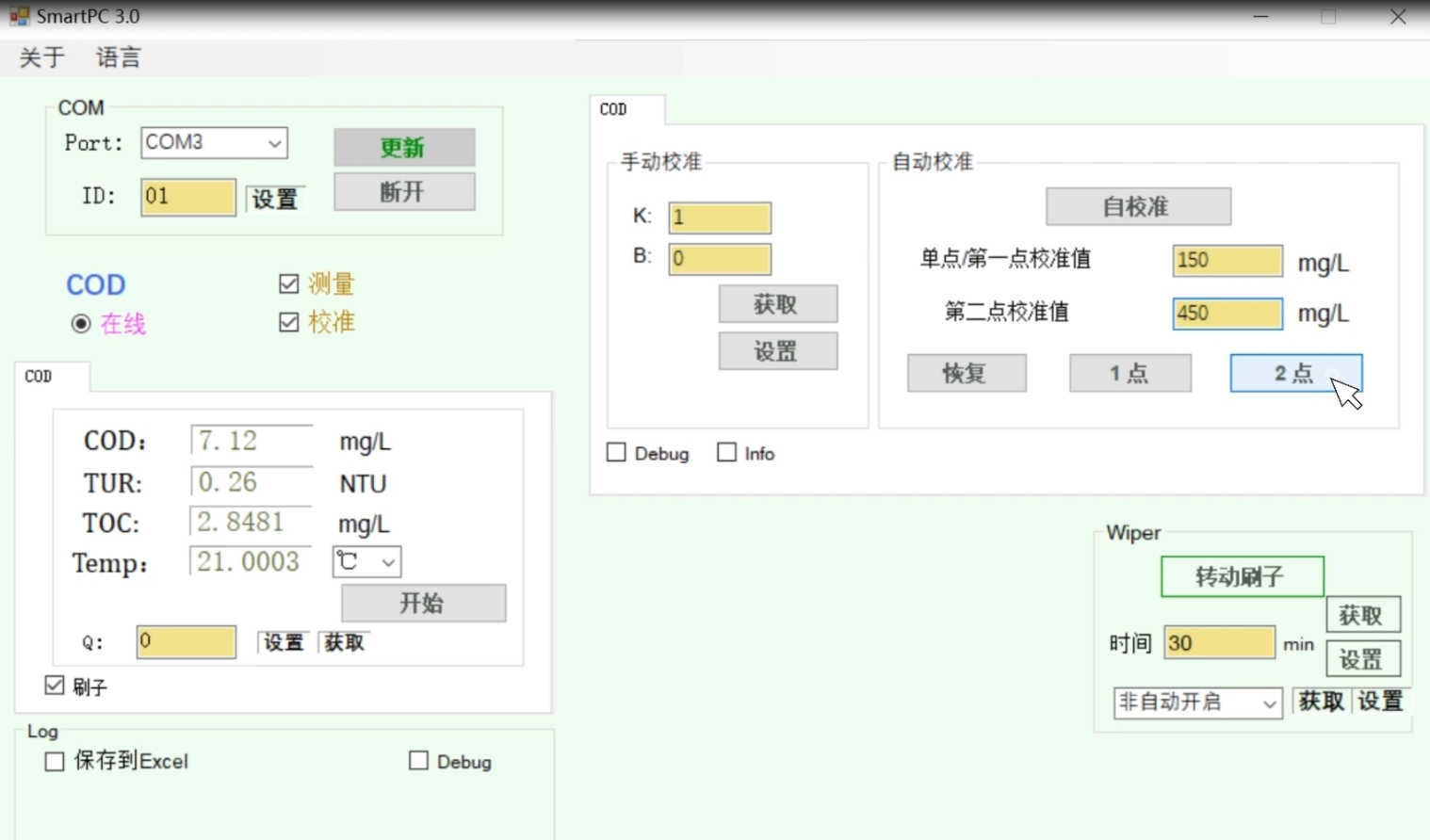Image resolution: width=1430 pixels, height=840 pixels.
Task: Open the 语言 menu
Action: 118,57
